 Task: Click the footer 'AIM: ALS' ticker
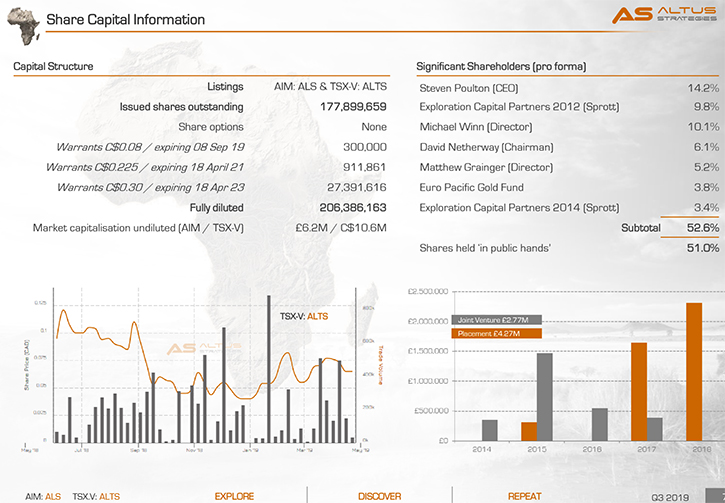(43, 497)
